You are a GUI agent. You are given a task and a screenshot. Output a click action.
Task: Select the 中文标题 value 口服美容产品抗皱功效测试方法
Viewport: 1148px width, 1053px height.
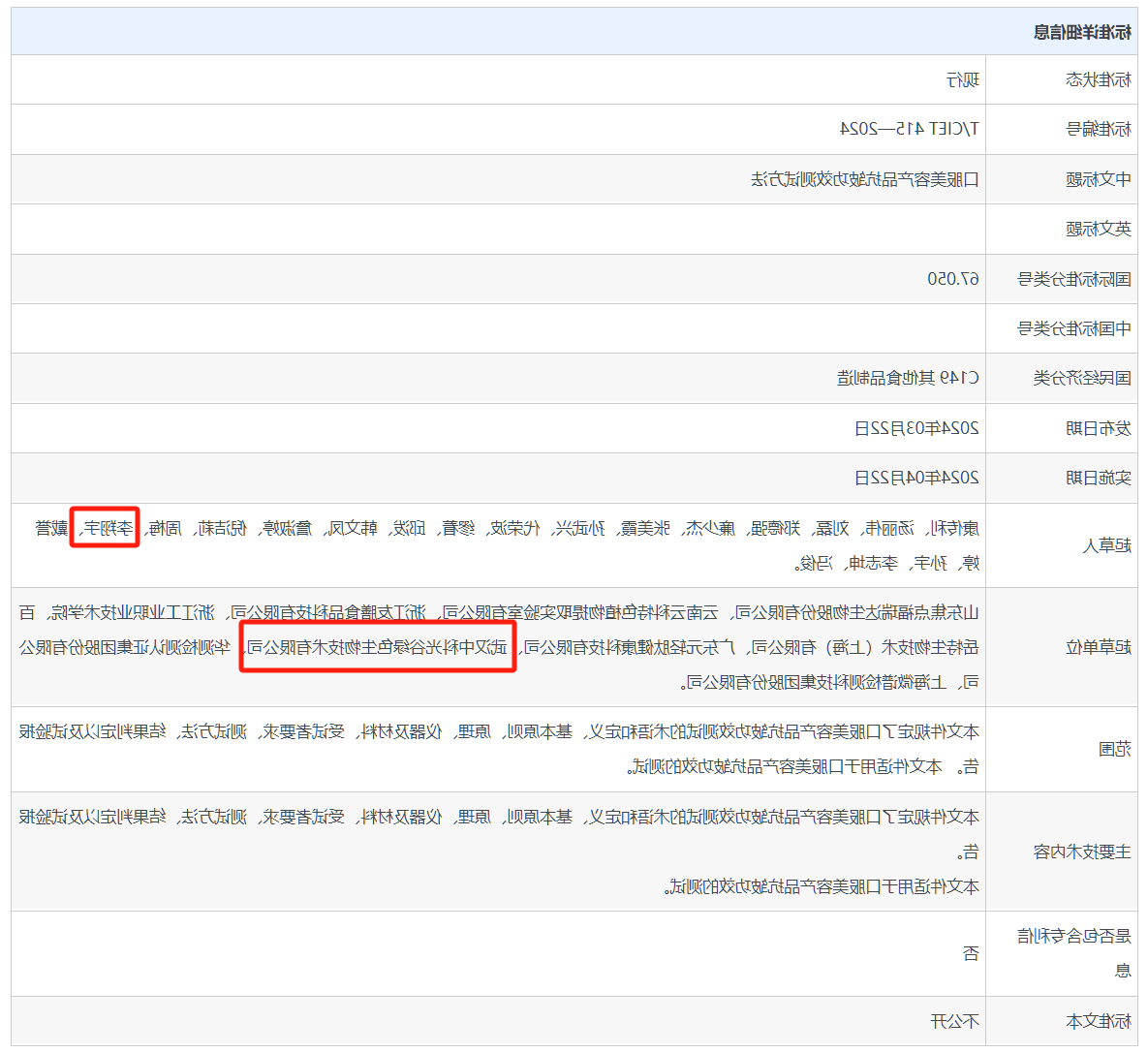point(865,179)
